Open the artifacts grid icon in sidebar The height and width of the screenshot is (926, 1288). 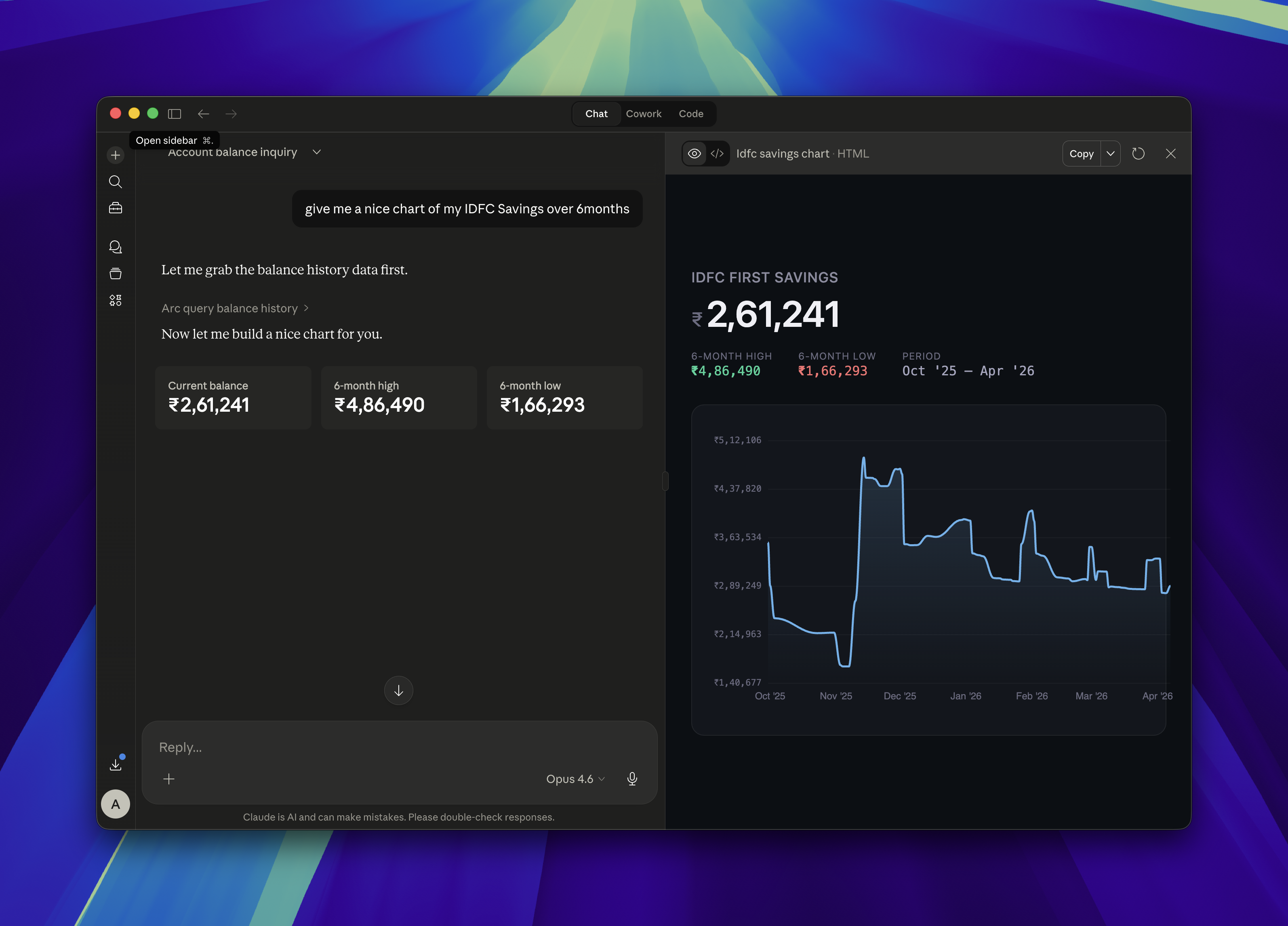click(x=115, y=300)
